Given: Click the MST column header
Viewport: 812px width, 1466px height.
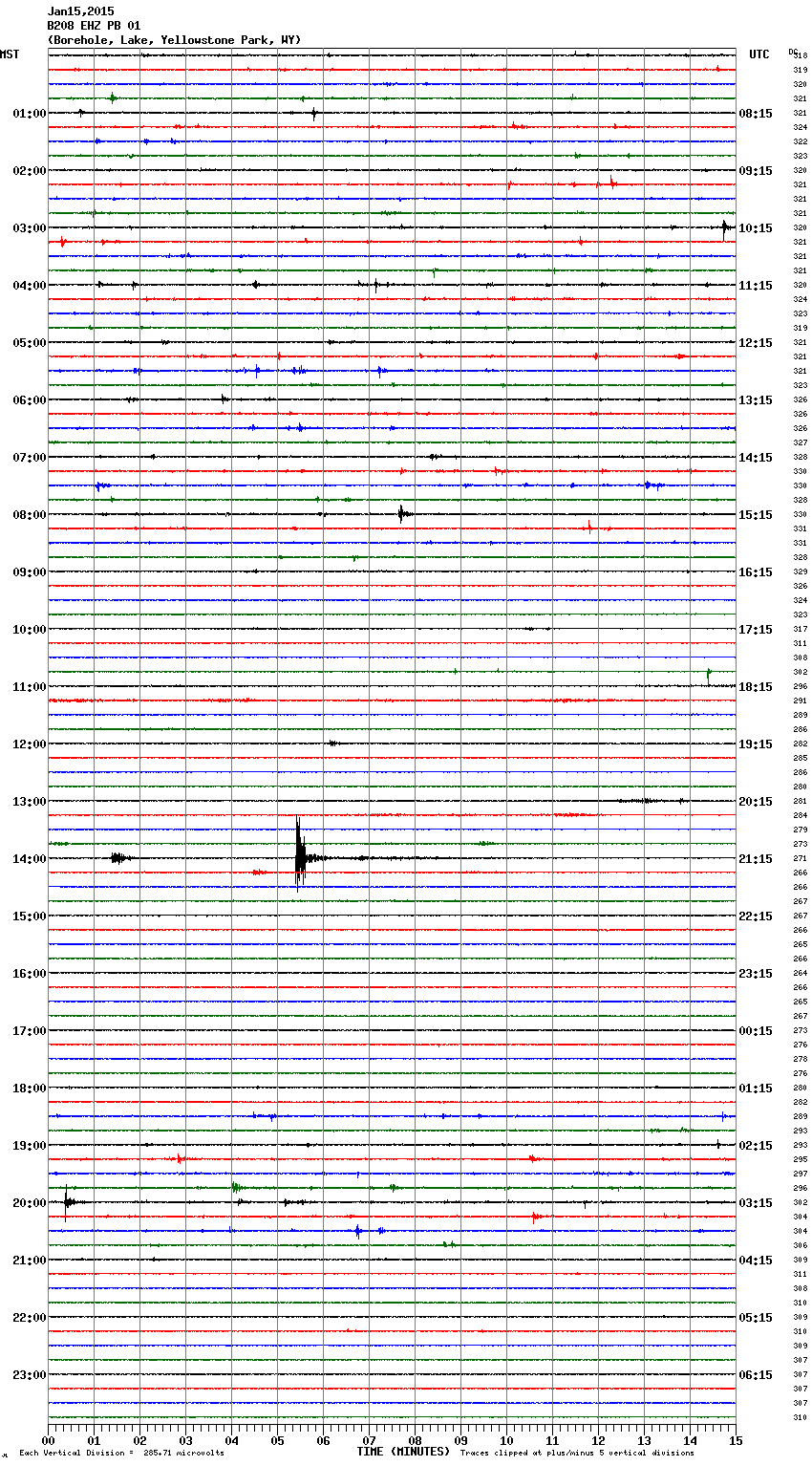Looking at the screenshot, I should tap(10, 54).
